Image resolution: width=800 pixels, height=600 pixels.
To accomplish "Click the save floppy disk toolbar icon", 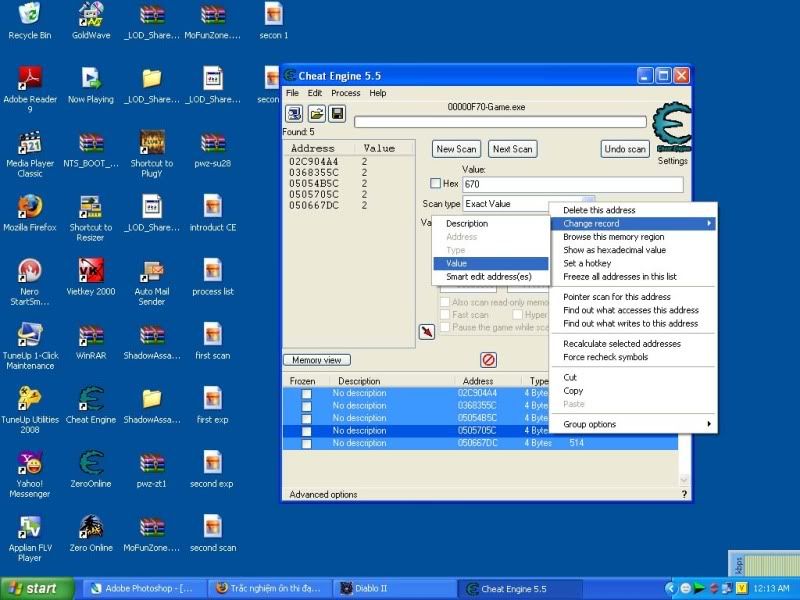I will click(337, 113).
